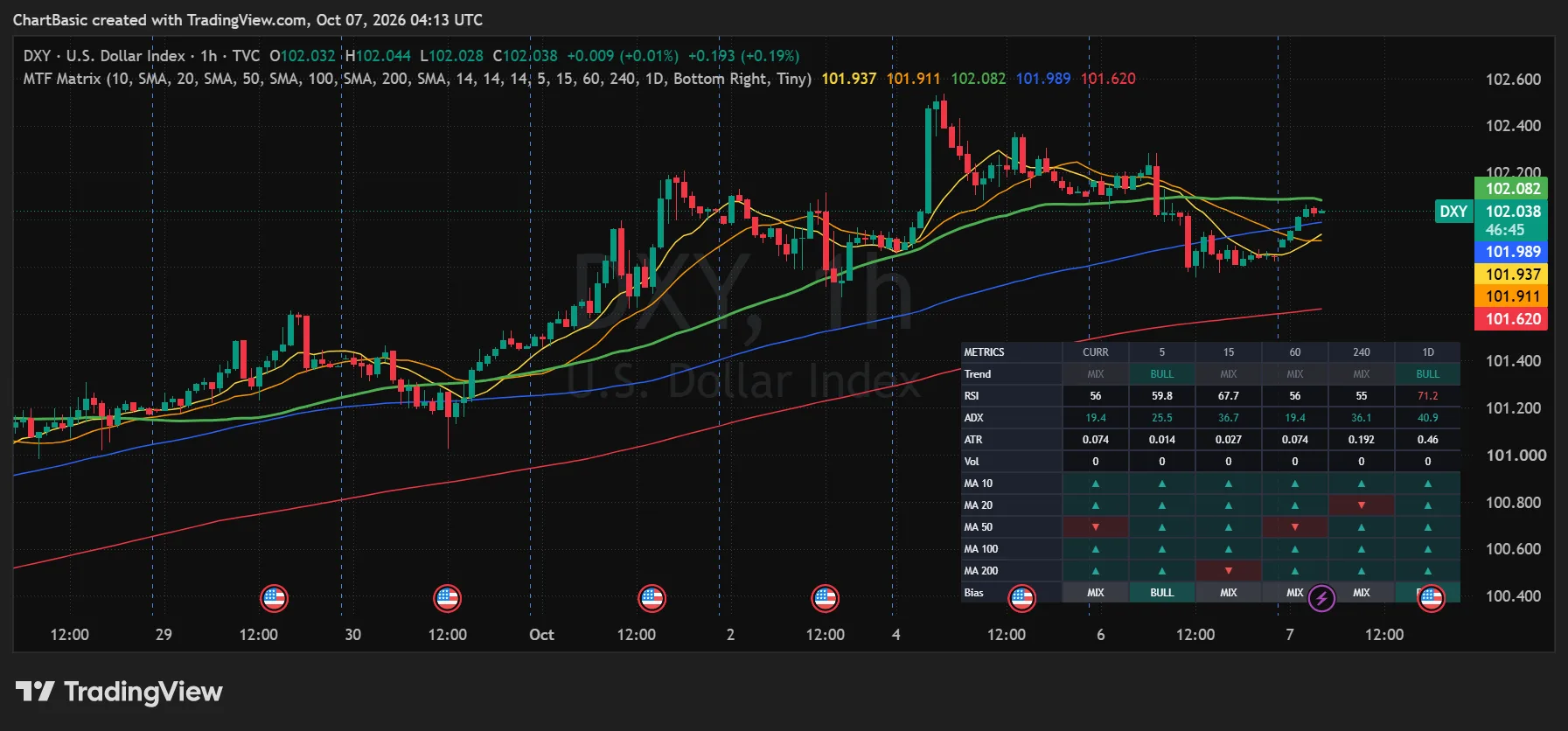Click the green 102.082 value in the MTF legend
This screenshot has height=731, width=1568.
pyautogui.click(x=978, y=79)
